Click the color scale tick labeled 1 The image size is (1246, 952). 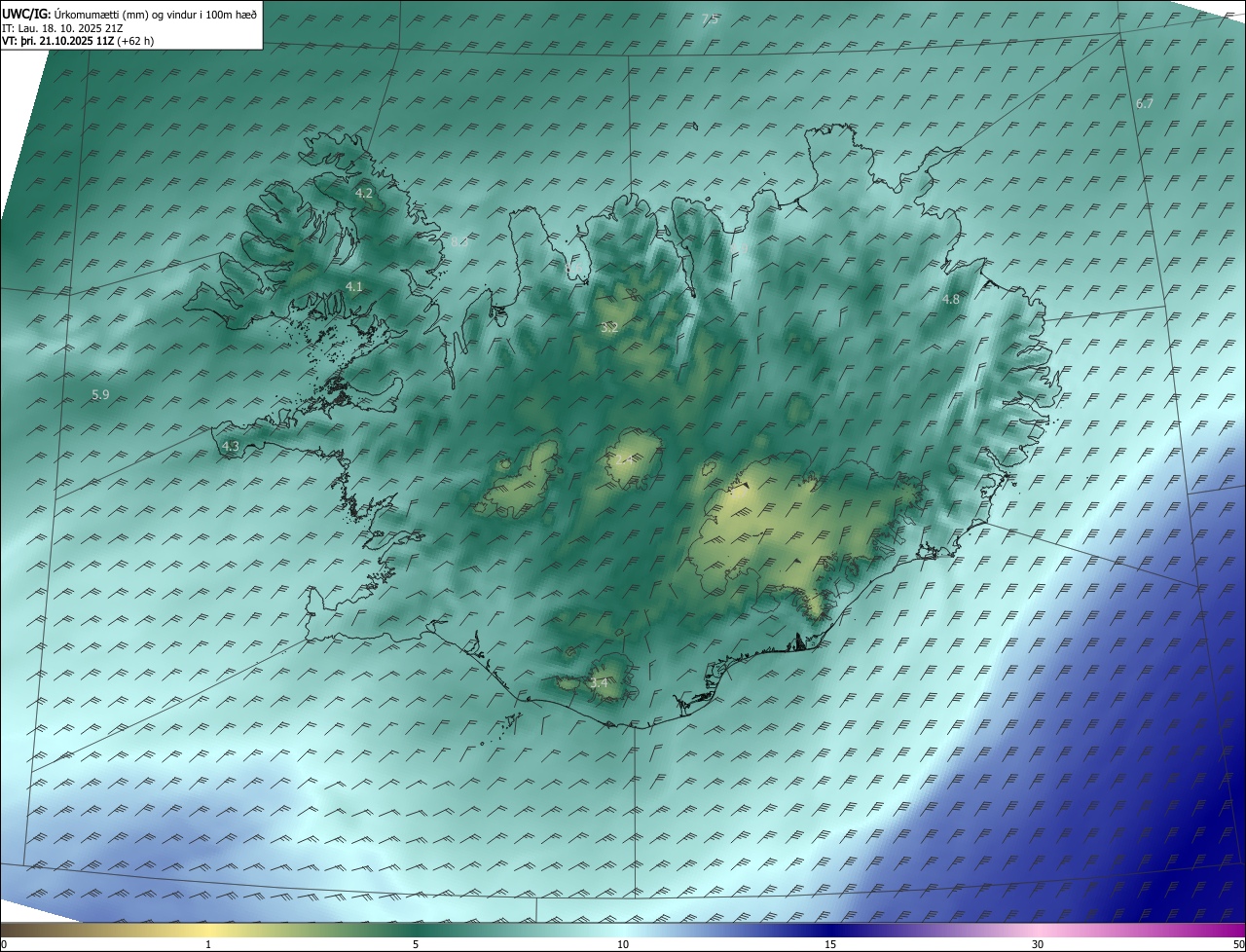208,944
